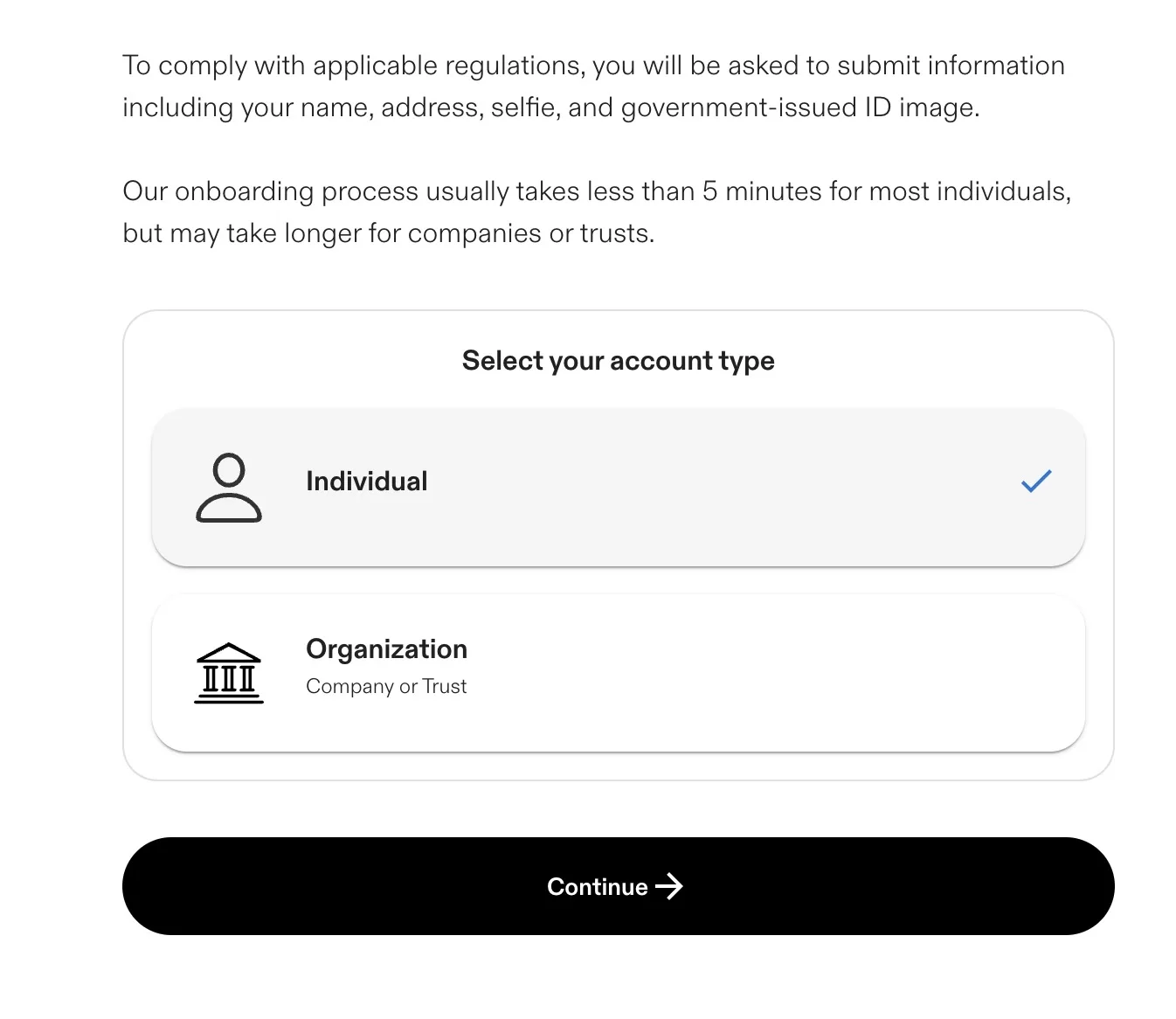The image size is (1176, 1019).
Task: Choose the Organization account type card
Action: 618,672
